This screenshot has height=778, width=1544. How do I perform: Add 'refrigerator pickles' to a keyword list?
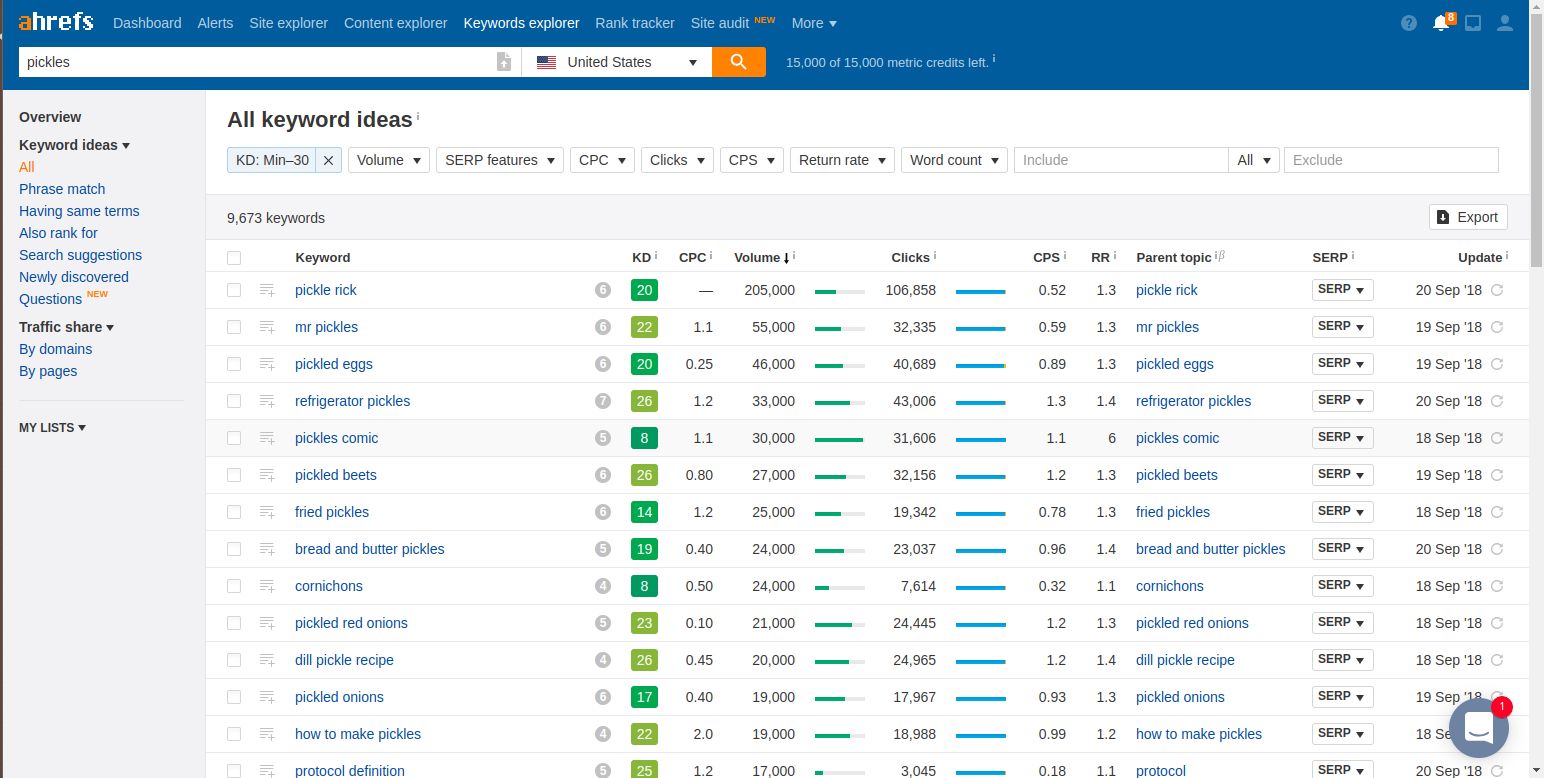pos(267,401)
